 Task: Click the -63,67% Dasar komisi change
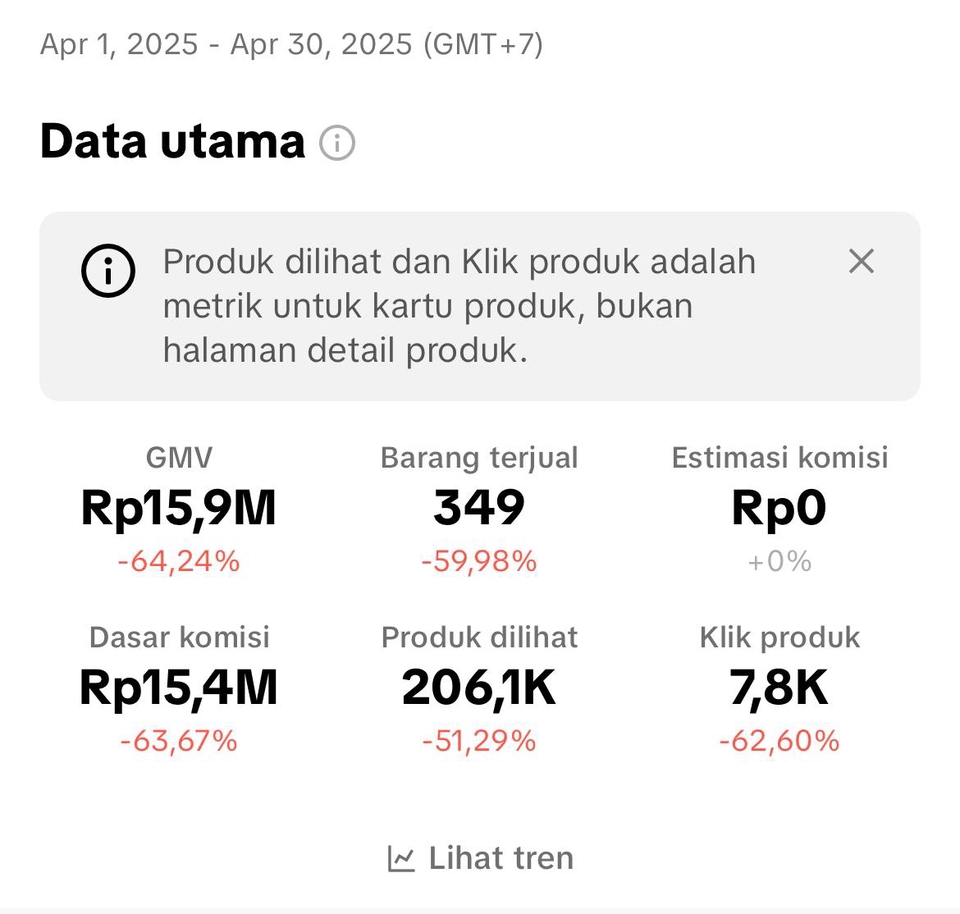pyautogui.click(x=178, y=741)
